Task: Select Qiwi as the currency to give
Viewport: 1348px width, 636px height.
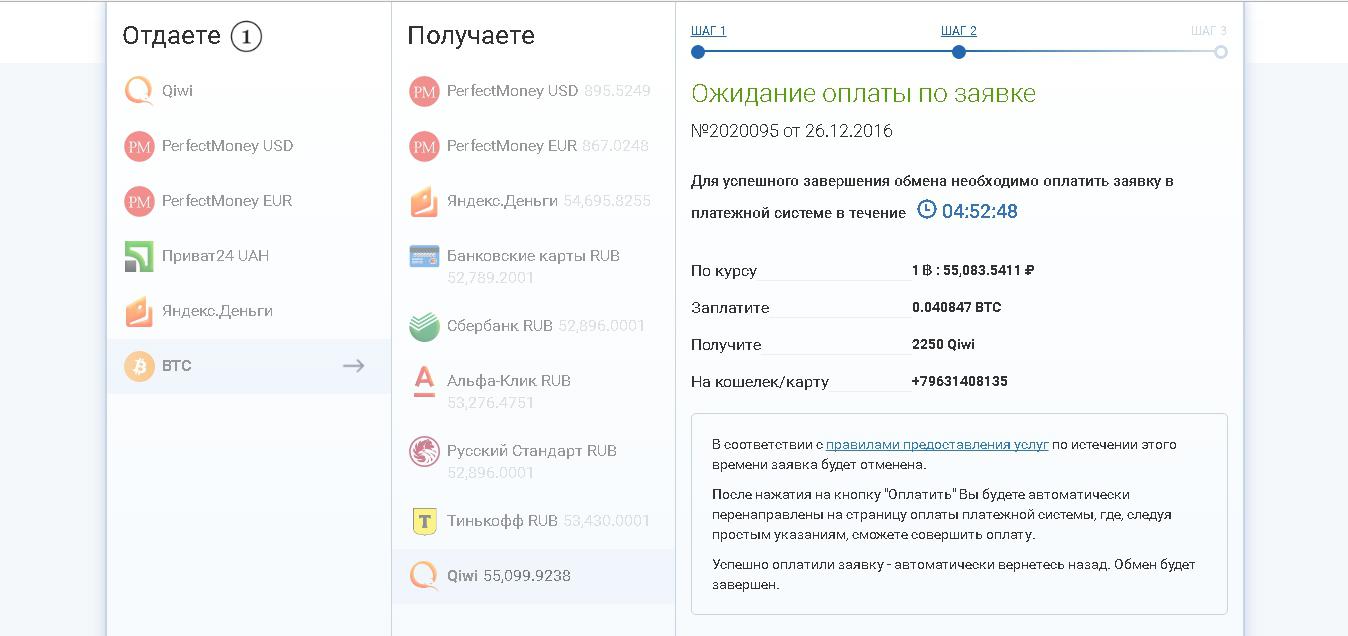Action: click(249, 91)
